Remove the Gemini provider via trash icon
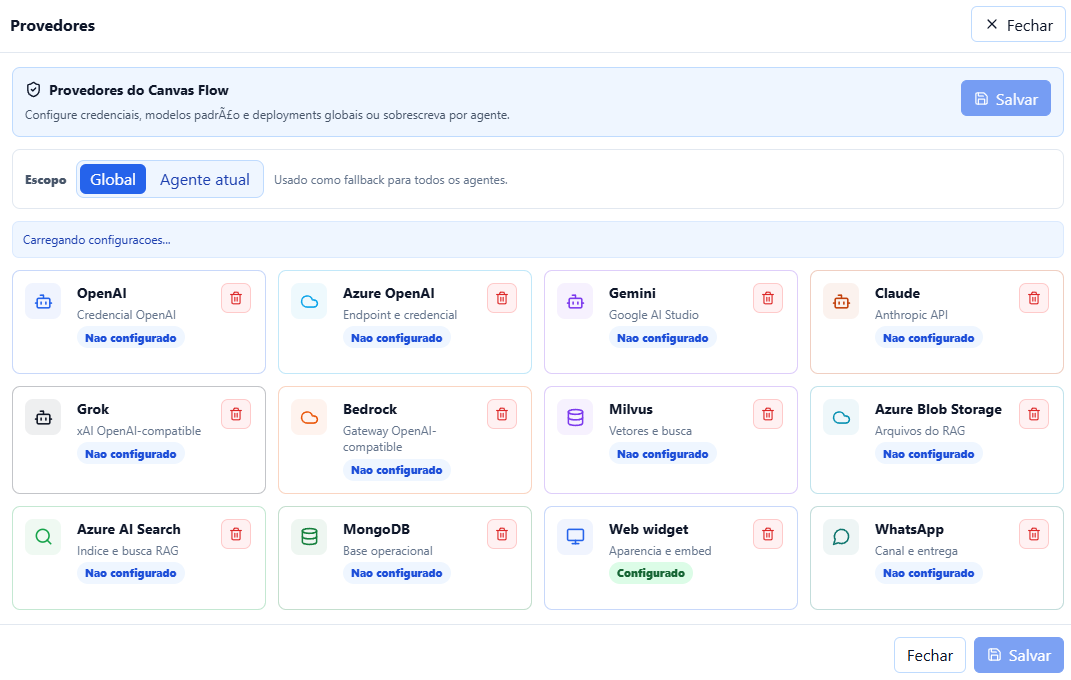 click(768, 298)
